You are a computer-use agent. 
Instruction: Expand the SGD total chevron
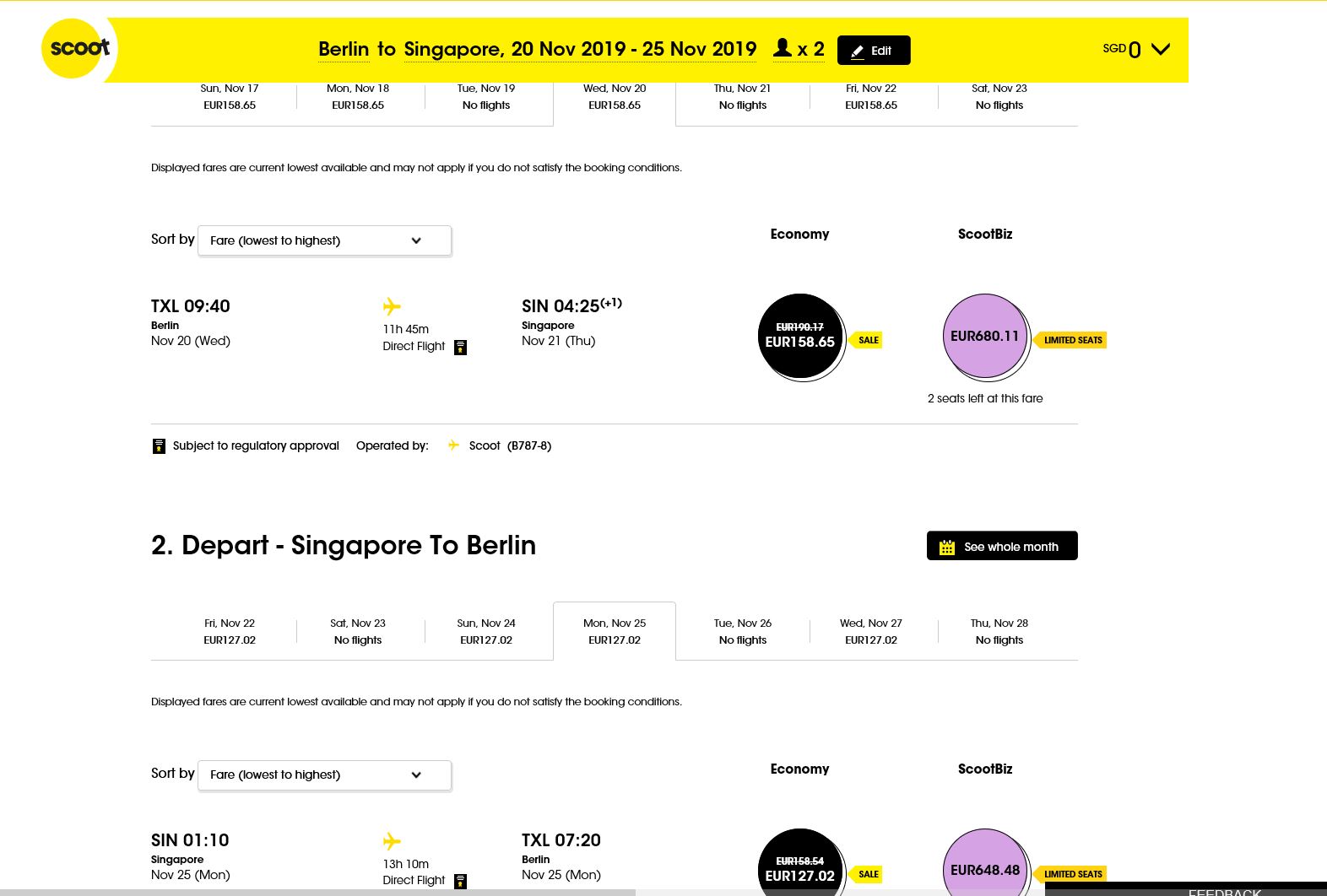[x=1161, y=49]
